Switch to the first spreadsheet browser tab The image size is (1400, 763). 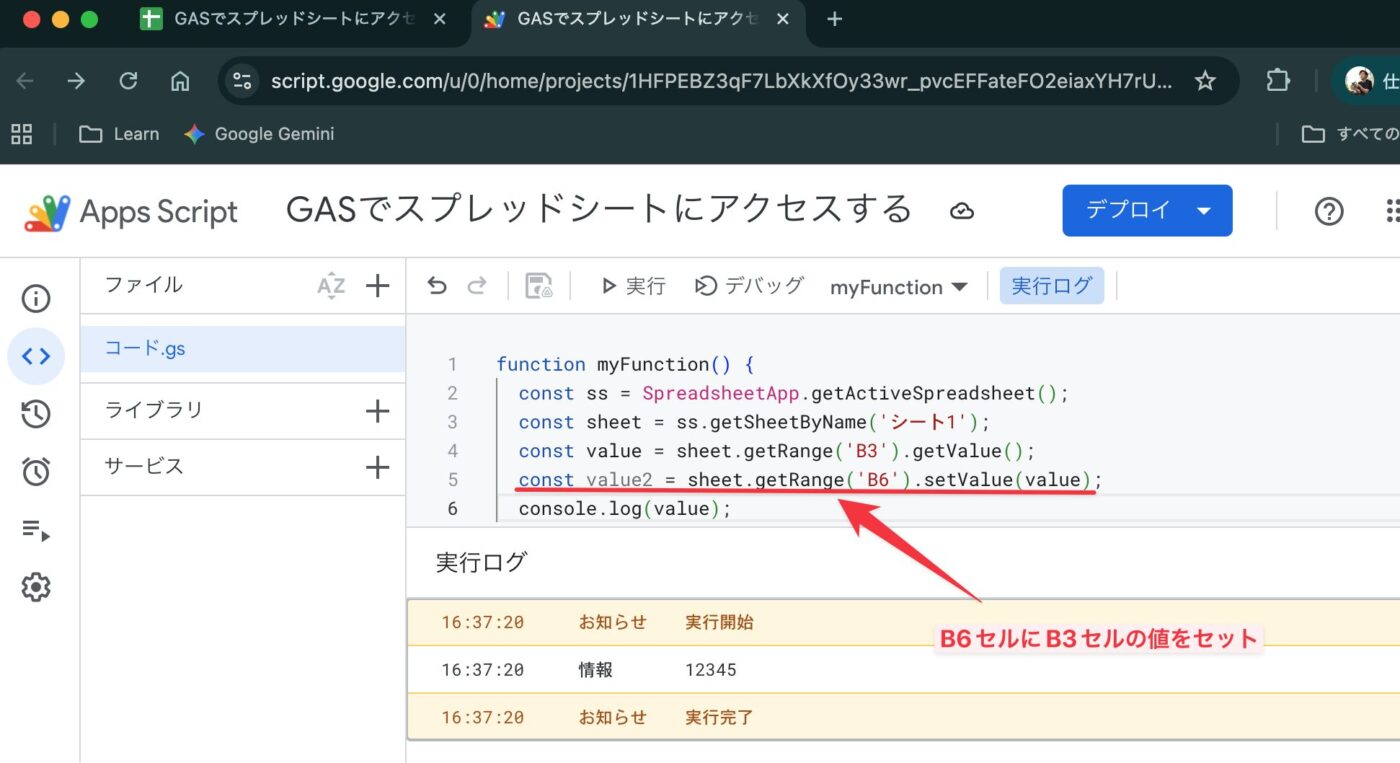point(292,20)
